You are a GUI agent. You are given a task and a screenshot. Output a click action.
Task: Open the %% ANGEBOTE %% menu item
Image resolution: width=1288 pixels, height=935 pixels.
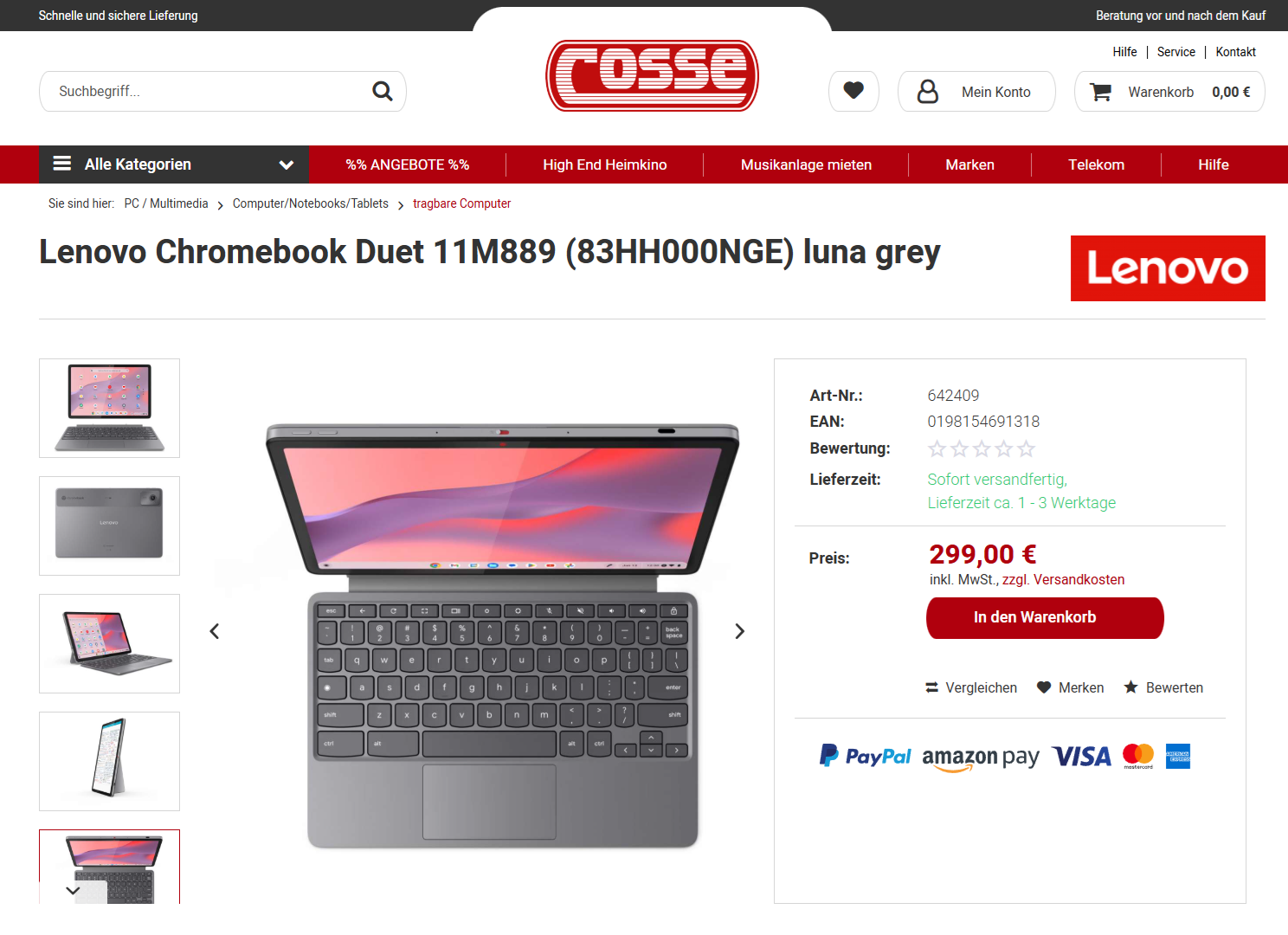pyautogui.click(x=408, y=164)
